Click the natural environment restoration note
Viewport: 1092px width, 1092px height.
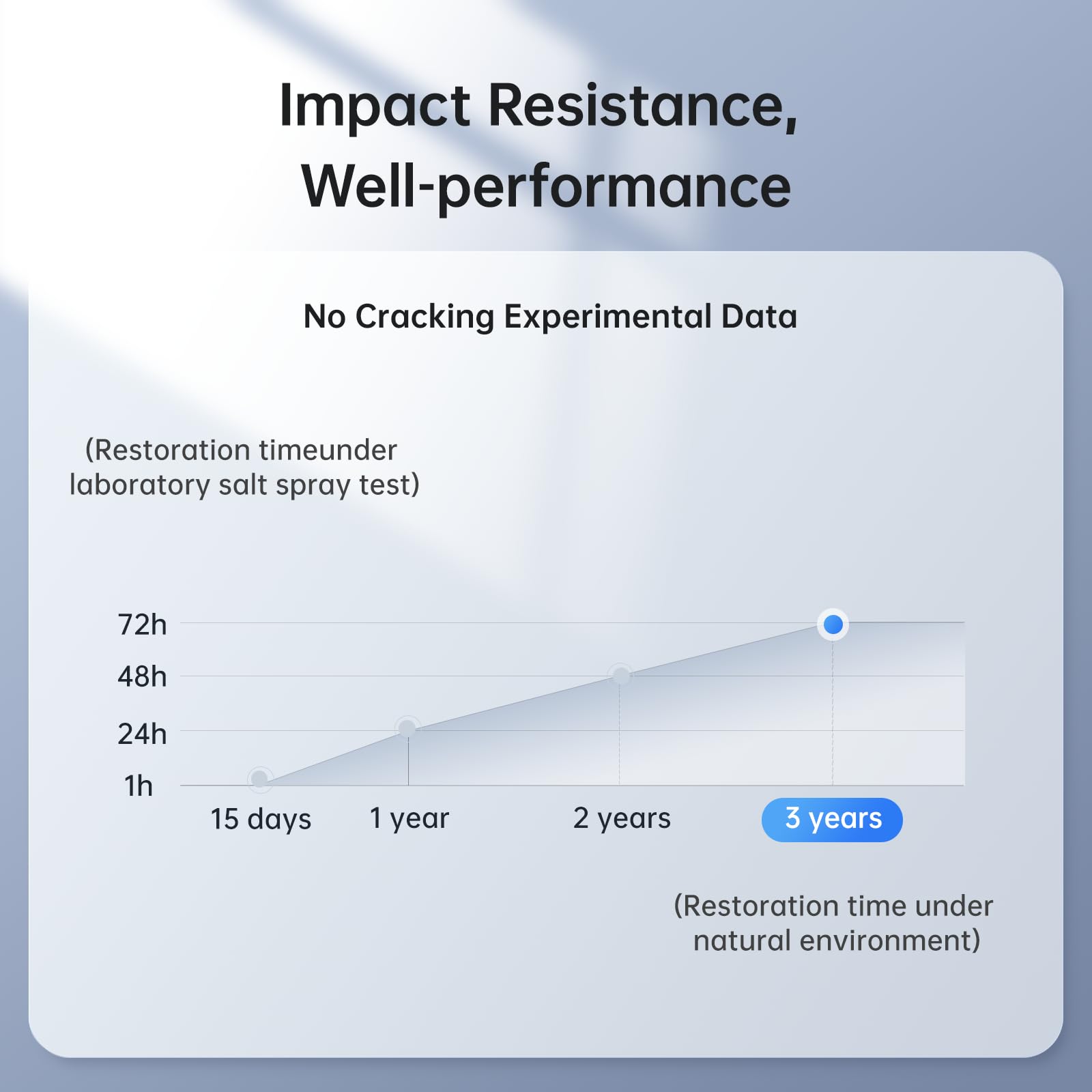coord(834,923)
